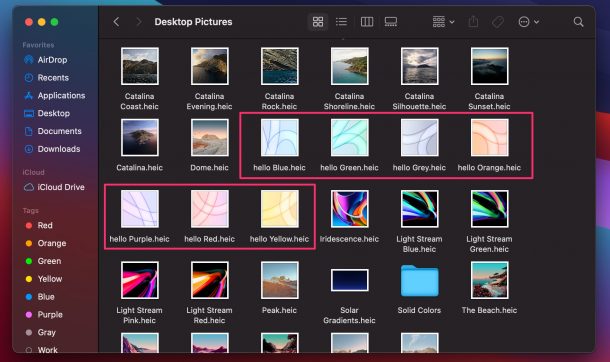The width and height of the screenshot is (610, 362).
Task: Open Applications in the sidebar
Action: pos(54,96)
